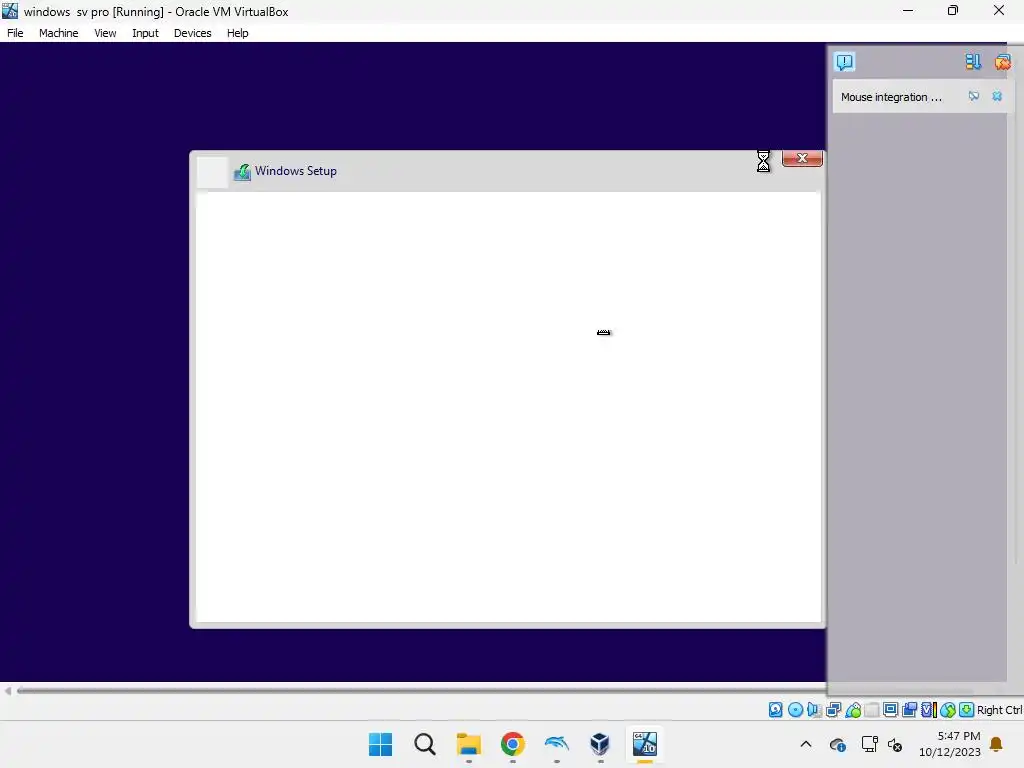Click the greyed-out shared folders status icon

[x=872, y=710]
